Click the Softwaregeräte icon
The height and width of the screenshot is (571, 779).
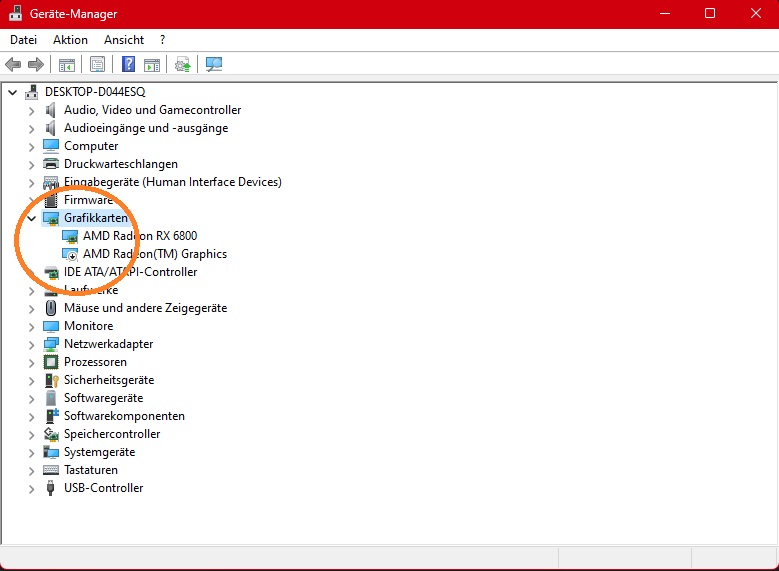[x=51, y=399]
